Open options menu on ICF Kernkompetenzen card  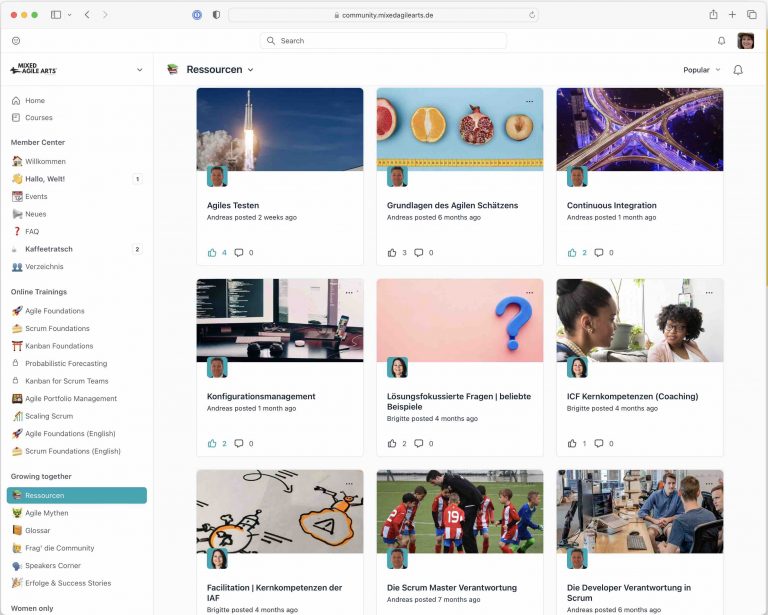click(x=709, y=292)
